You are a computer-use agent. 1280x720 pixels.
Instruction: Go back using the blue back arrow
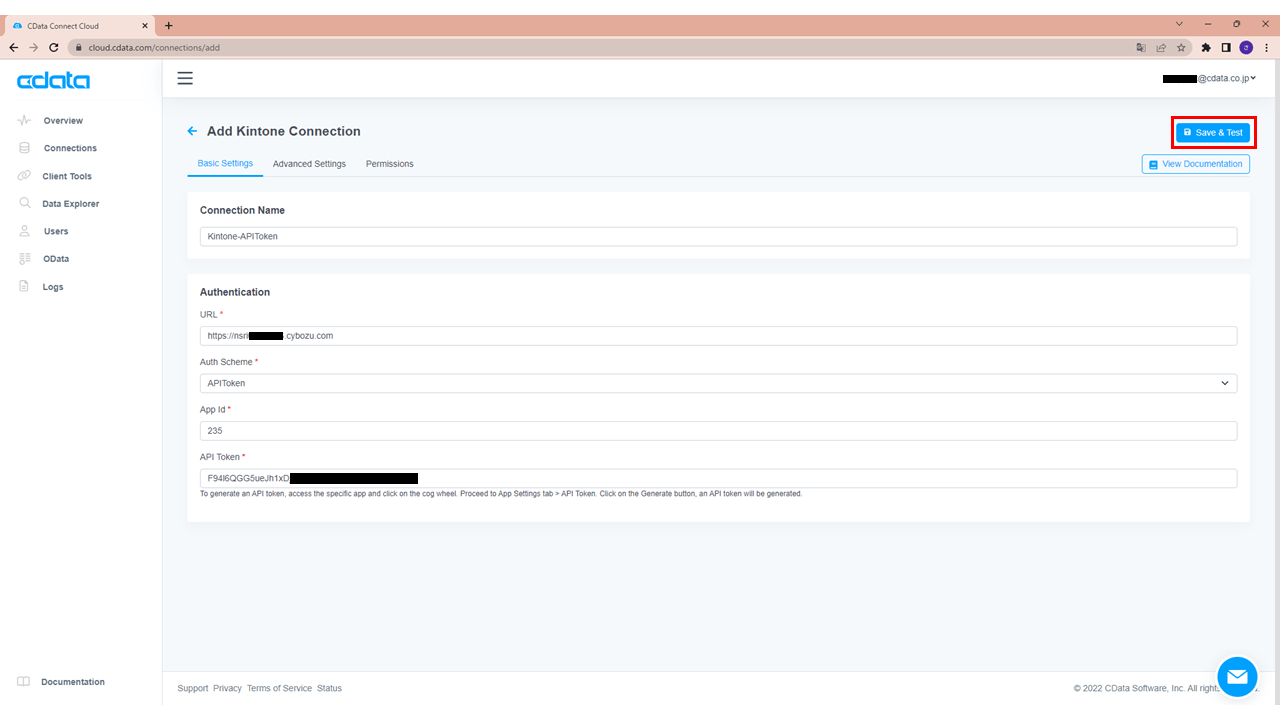coord(192,131)
